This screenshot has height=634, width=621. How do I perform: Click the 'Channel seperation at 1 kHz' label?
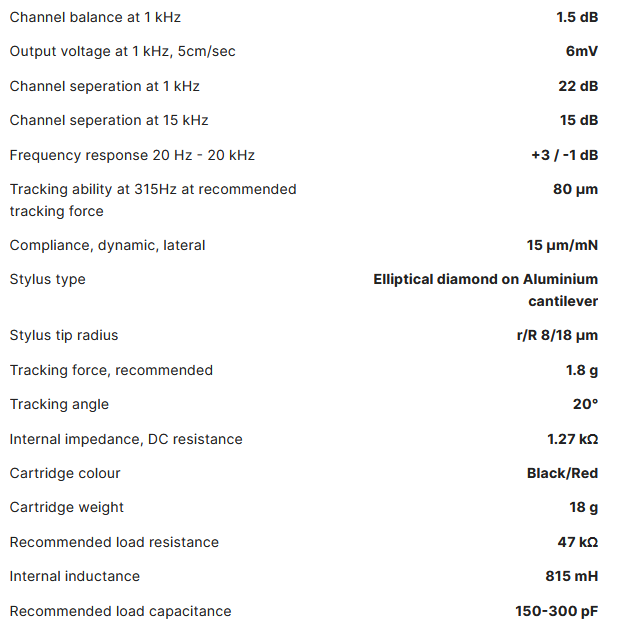click(105, 86)
